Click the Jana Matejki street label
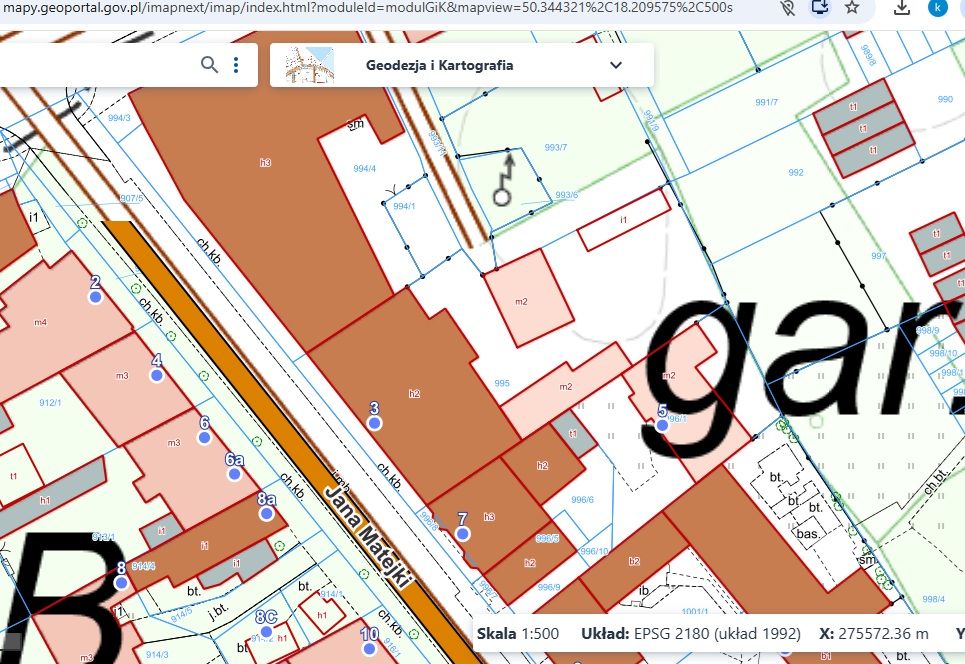 pos(367,537)
